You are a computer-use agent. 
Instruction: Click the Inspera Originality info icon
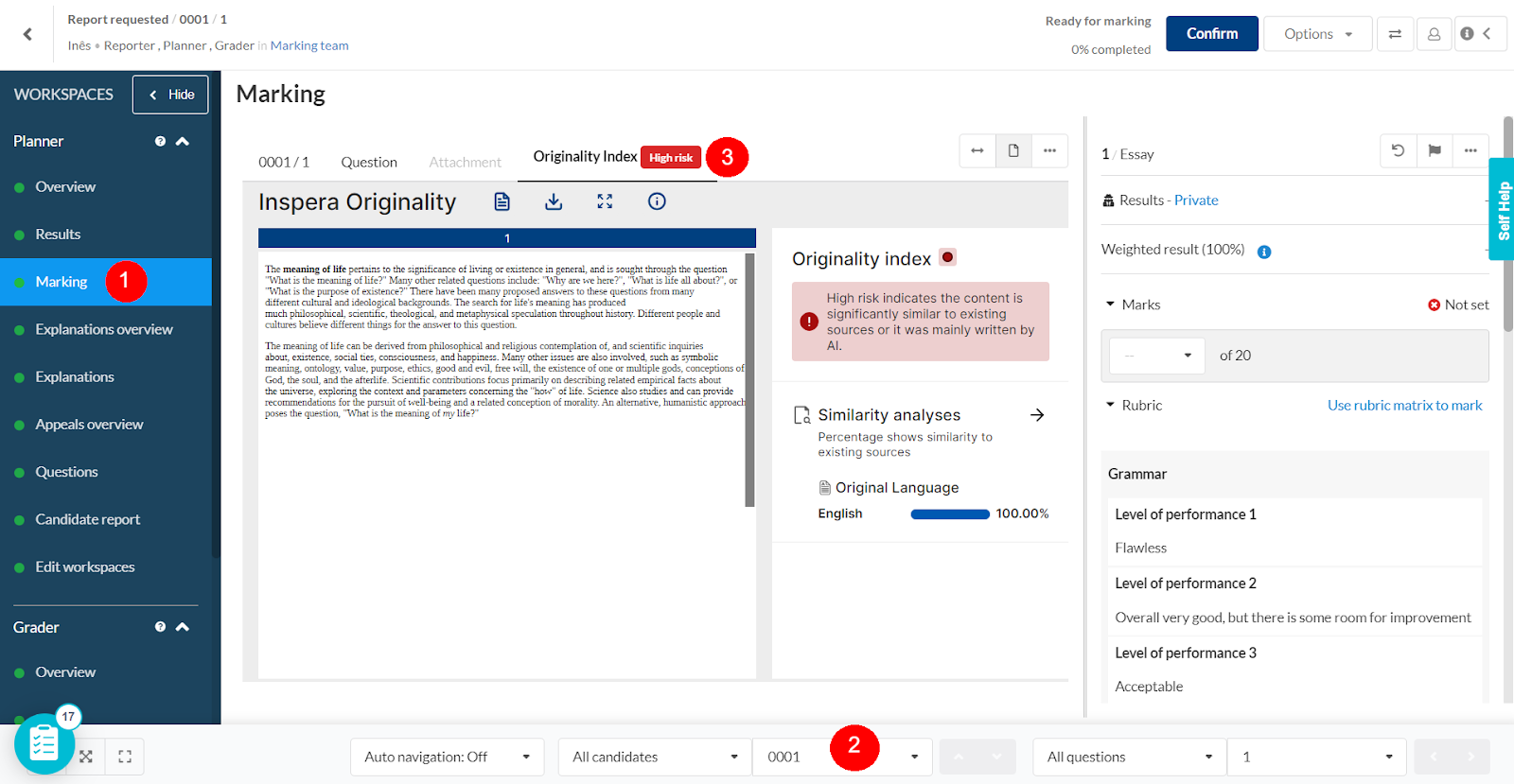657,201
